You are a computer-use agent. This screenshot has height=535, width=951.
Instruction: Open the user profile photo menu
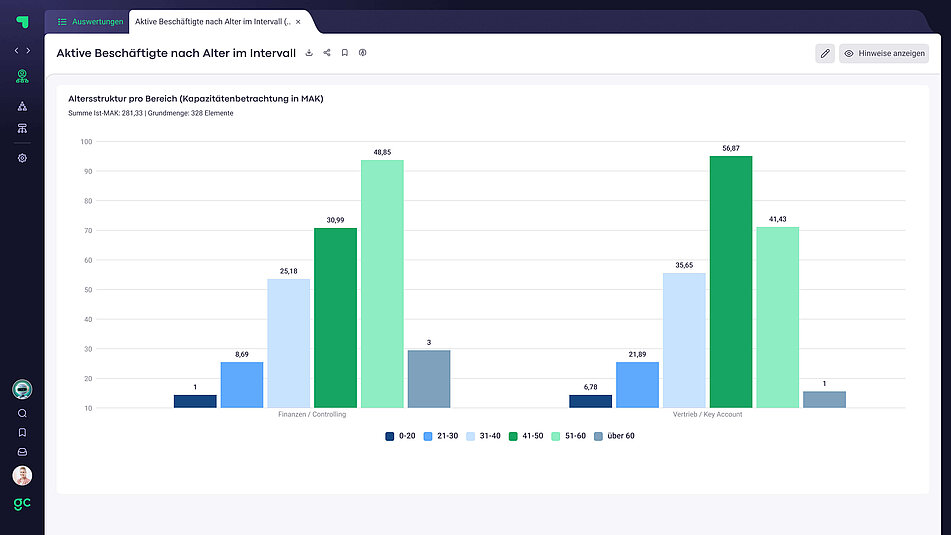tap(22, 476)
